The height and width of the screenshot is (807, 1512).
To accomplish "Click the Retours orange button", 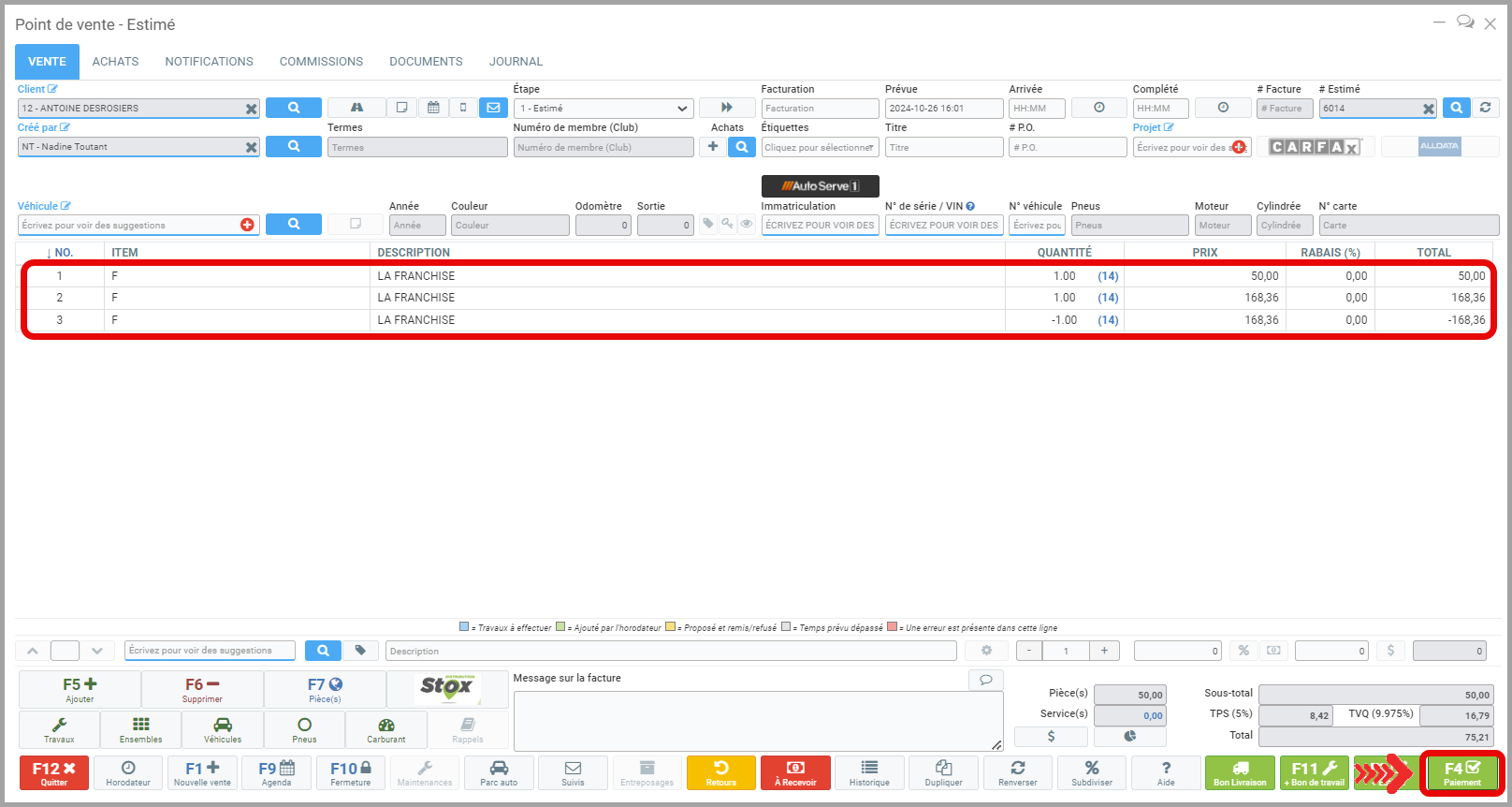I will 720,773.
